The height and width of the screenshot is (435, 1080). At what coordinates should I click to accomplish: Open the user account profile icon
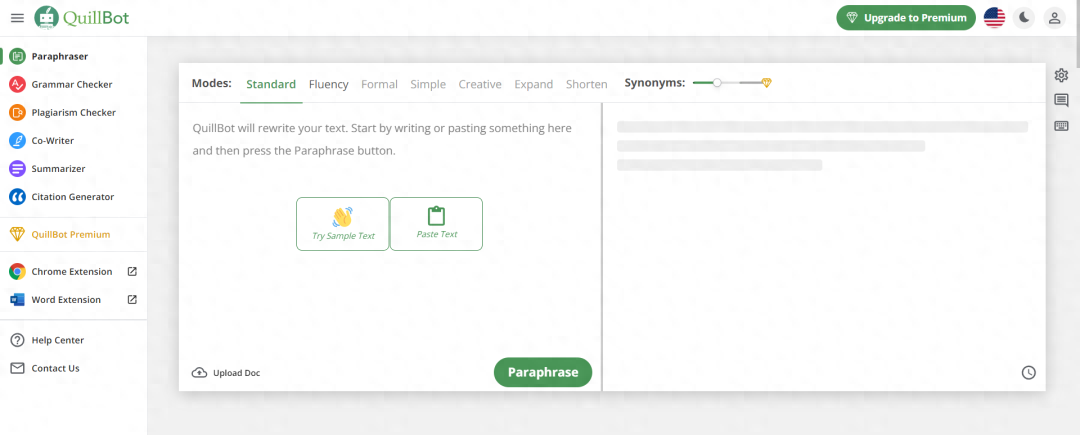tap(1054, 18)
